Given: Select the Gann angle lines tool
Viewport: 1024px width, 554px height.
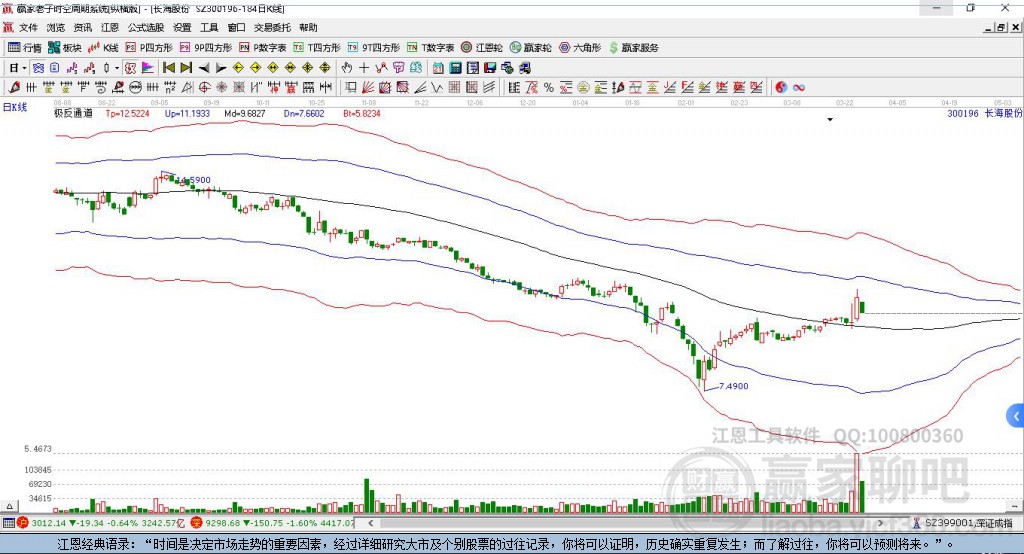Looking at the screenshot, I should [419, 88].
